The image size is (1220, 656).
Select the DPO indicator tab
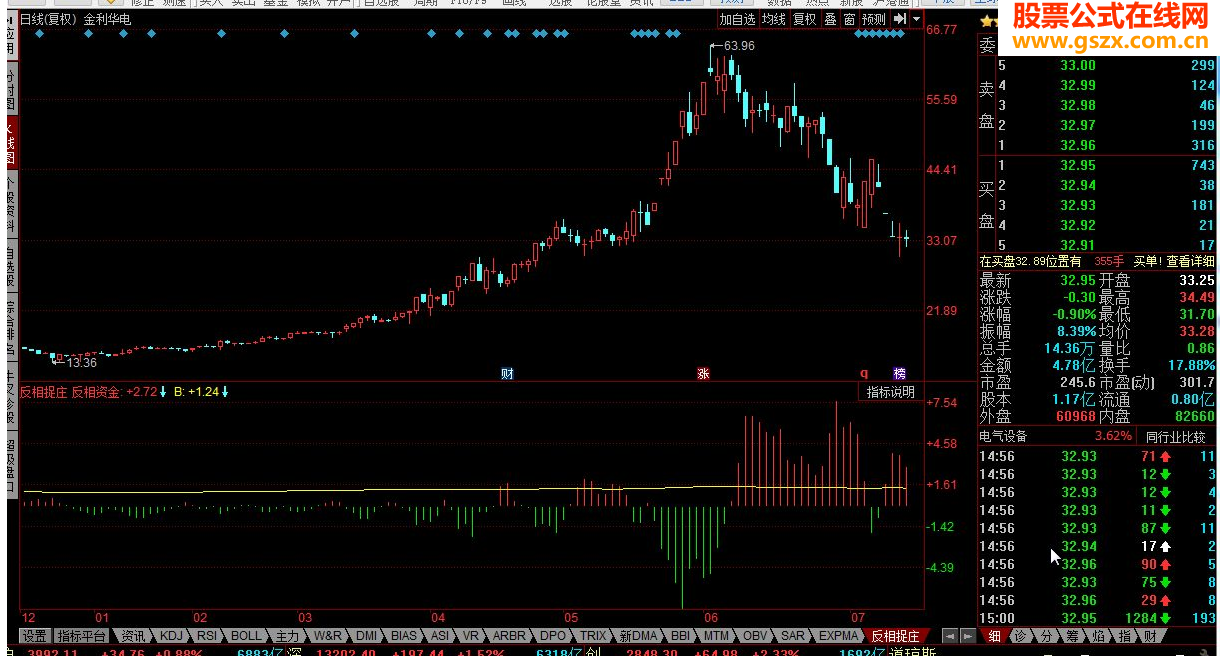pyautogui.click(x=553, y=636)
